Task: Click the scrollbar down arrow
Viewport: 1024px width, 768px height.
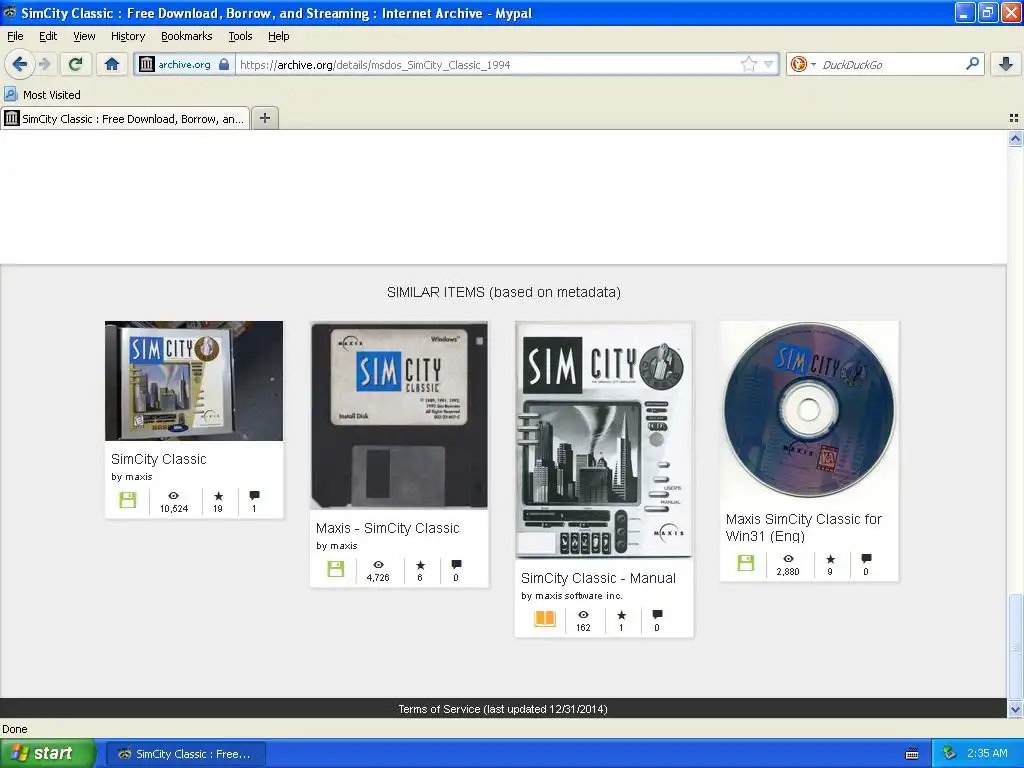Action: (x=1015, y=709)
